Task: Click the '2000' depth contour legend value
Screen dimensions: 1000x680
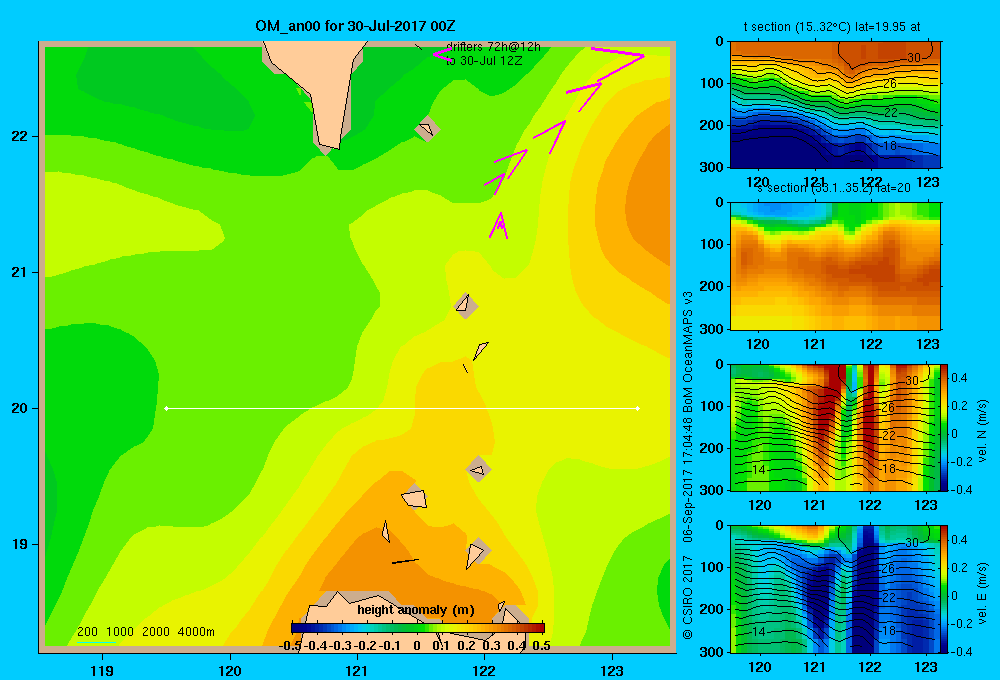Action: pyautogui.click(x=156, y=632)
